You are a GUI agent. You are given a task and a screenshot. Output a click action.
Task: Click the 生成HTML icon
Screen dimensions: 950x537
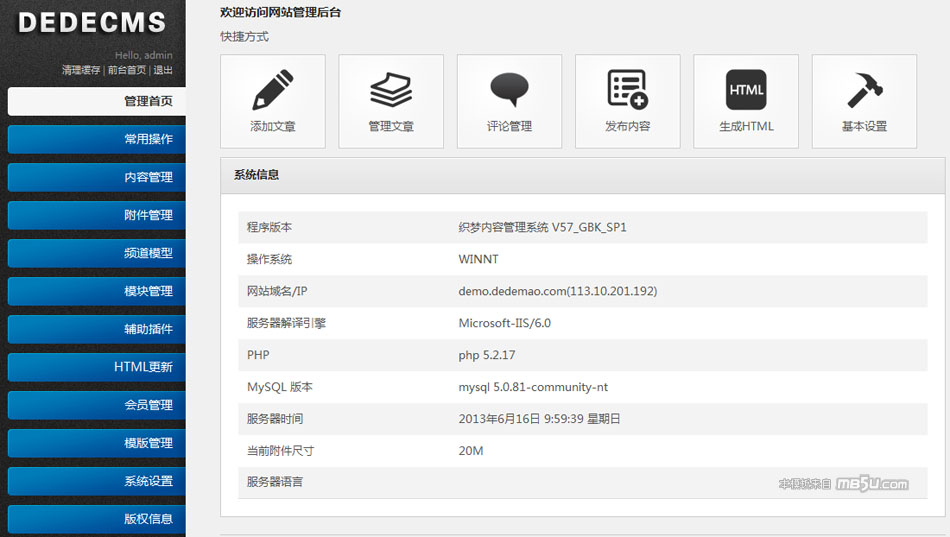pyautogui.click(x=746, y=90)
